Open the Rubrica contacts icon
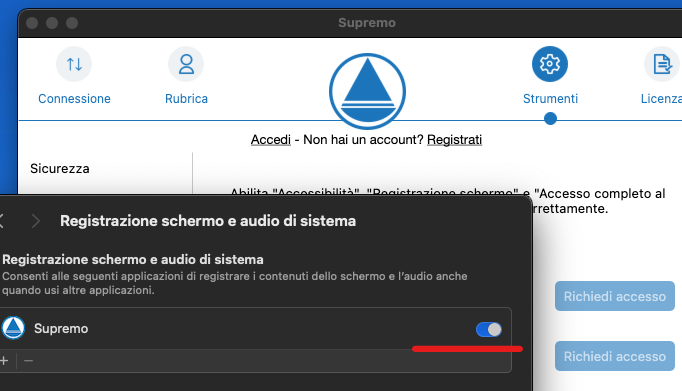 click(186, 64)
